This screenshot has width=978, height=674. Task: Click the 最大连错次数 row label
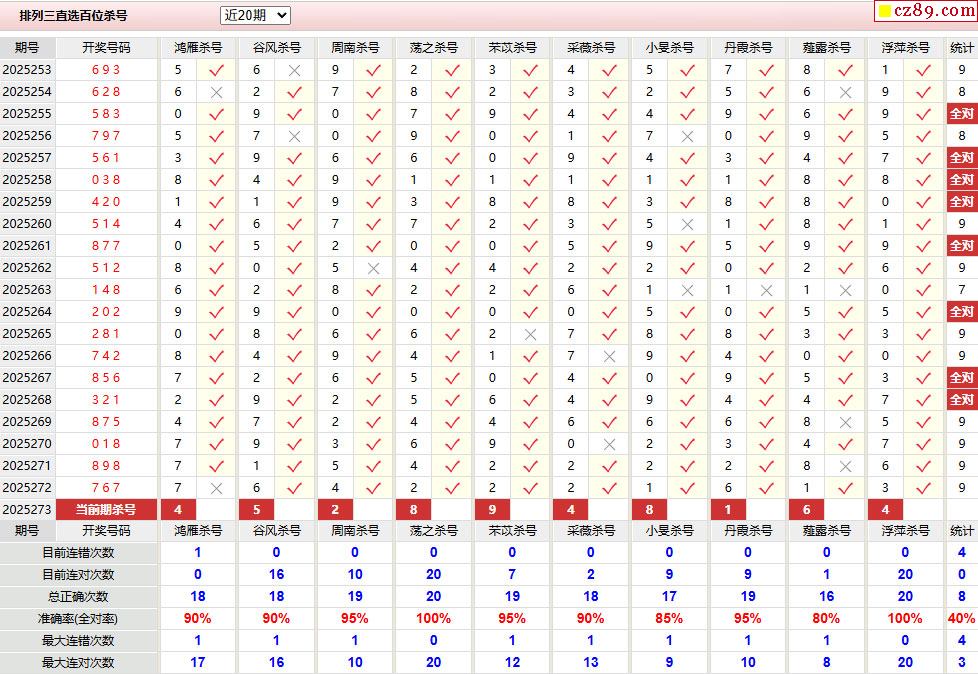(78, 641)
